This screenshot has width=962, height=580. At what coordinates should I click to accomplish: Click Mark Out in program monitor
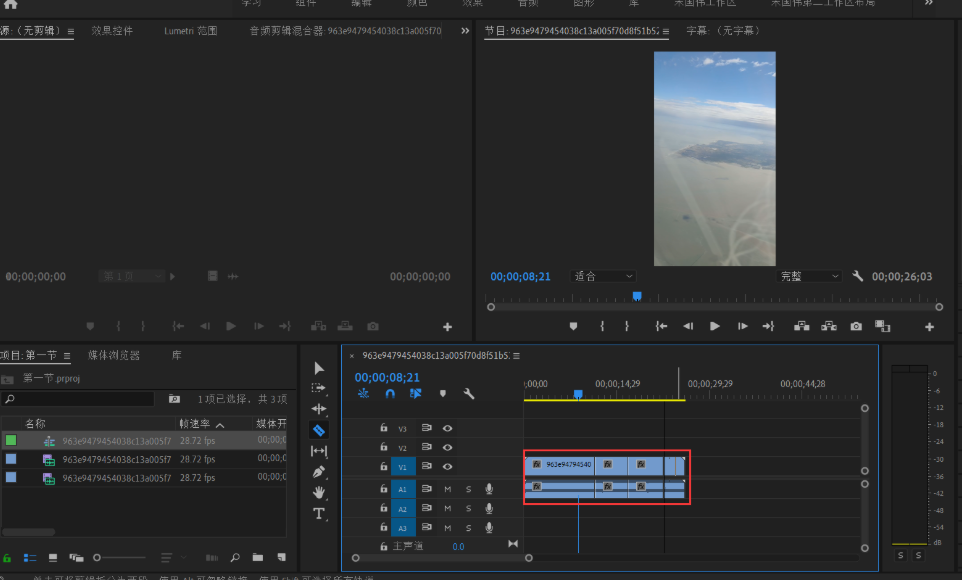(626, 327)
